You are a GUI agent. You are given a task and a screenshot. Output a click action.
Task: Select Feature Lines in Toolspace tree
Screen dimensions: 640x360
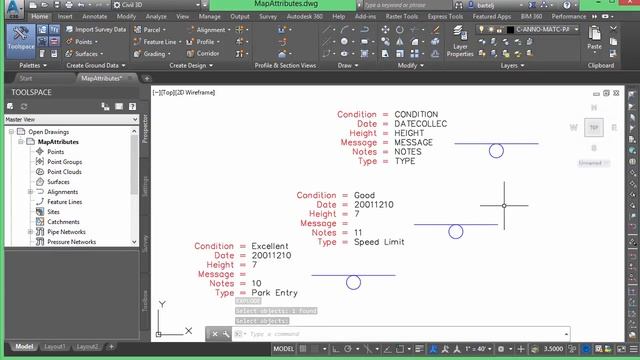pyautogui.click(x=64, y=202)
